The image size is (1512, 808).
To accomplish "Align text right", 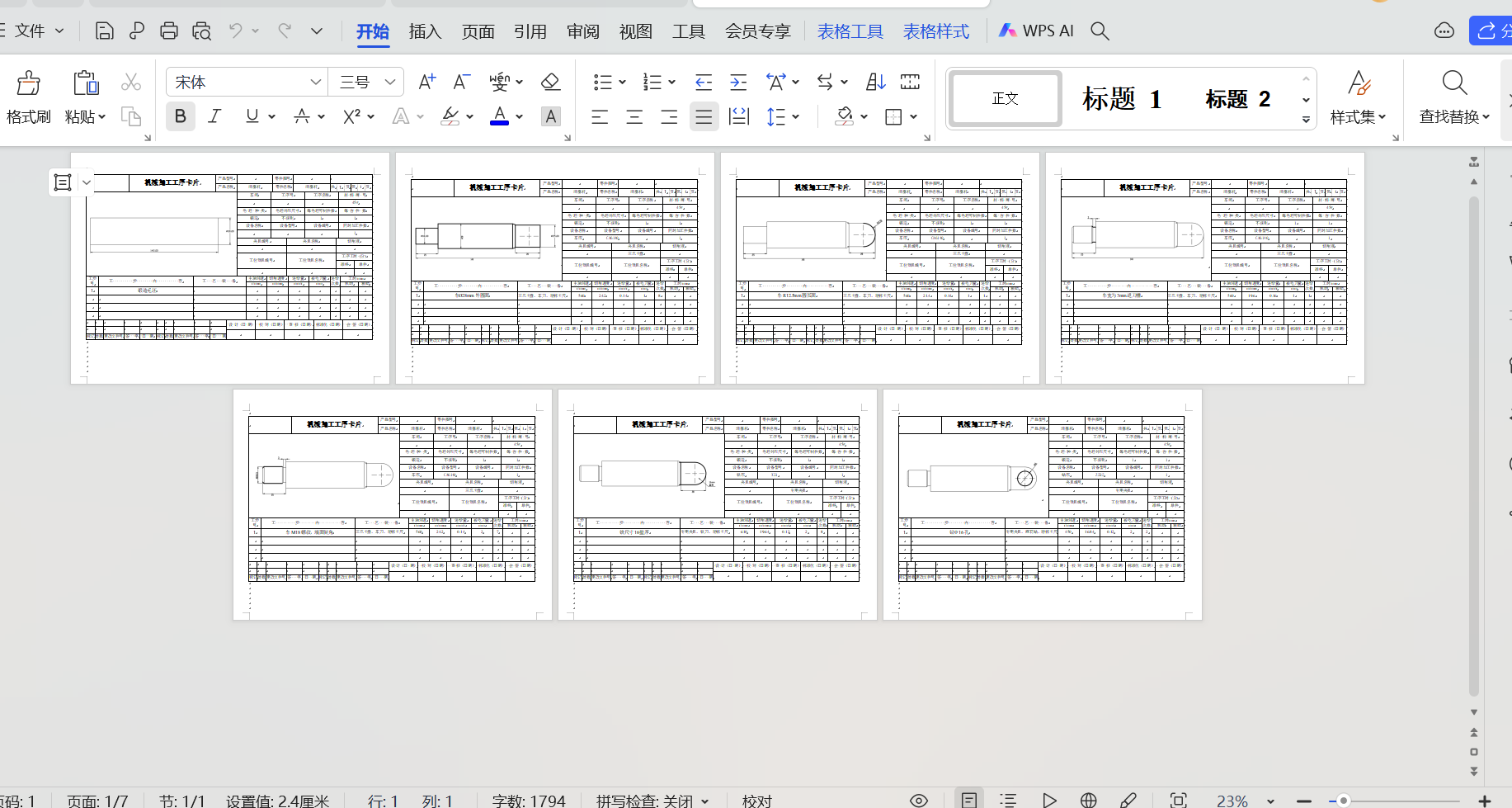I will coord(669,116).
